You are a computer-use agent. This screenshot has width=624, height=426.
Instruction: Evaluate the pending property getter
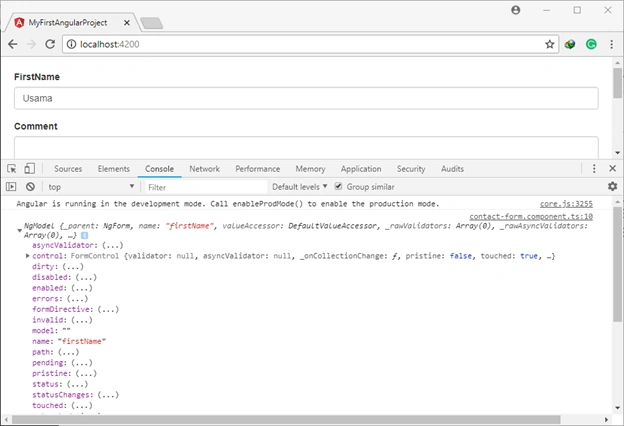click(82, 363)
